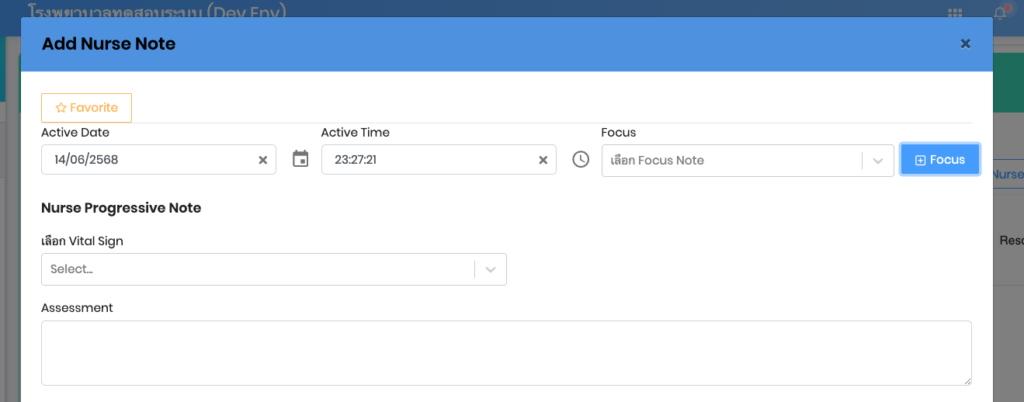Switch to the Nurse tab behind dialog

[x=1008, y=174]
